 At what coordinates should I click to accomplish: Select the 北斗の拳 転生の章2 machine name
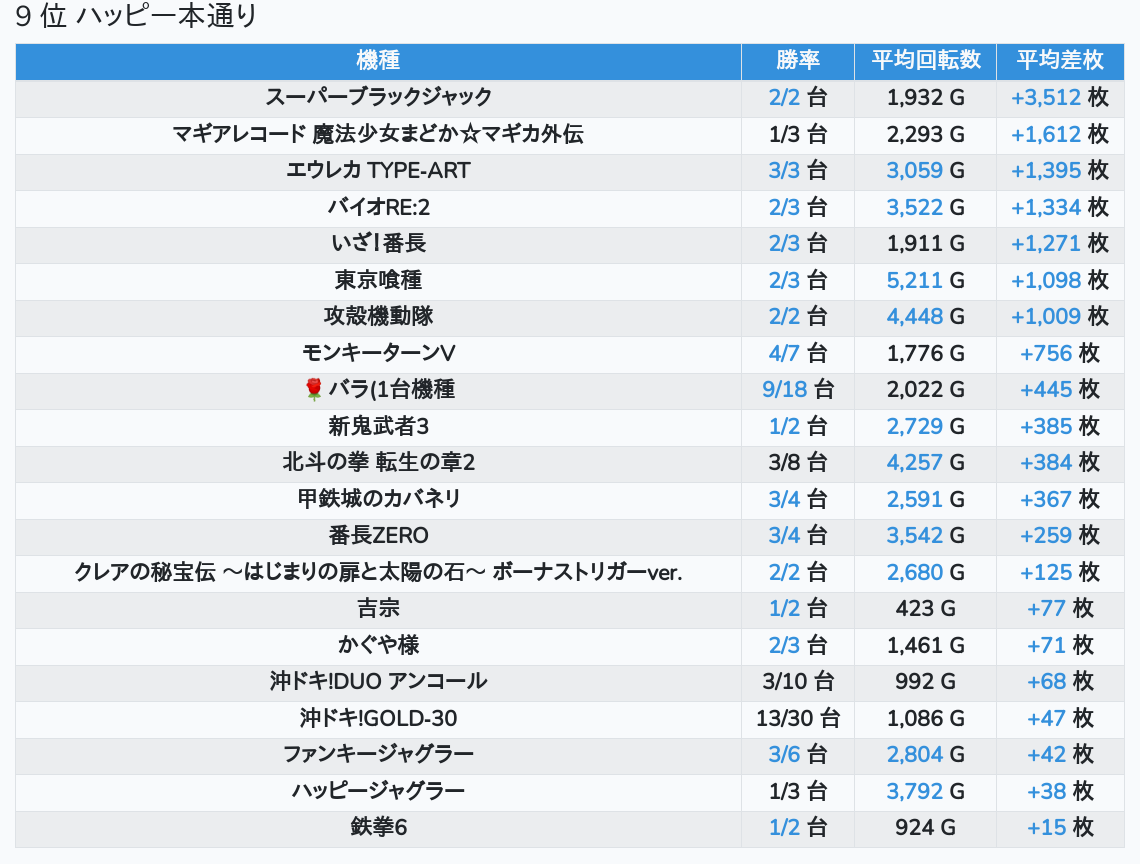[x=378, y=462]
